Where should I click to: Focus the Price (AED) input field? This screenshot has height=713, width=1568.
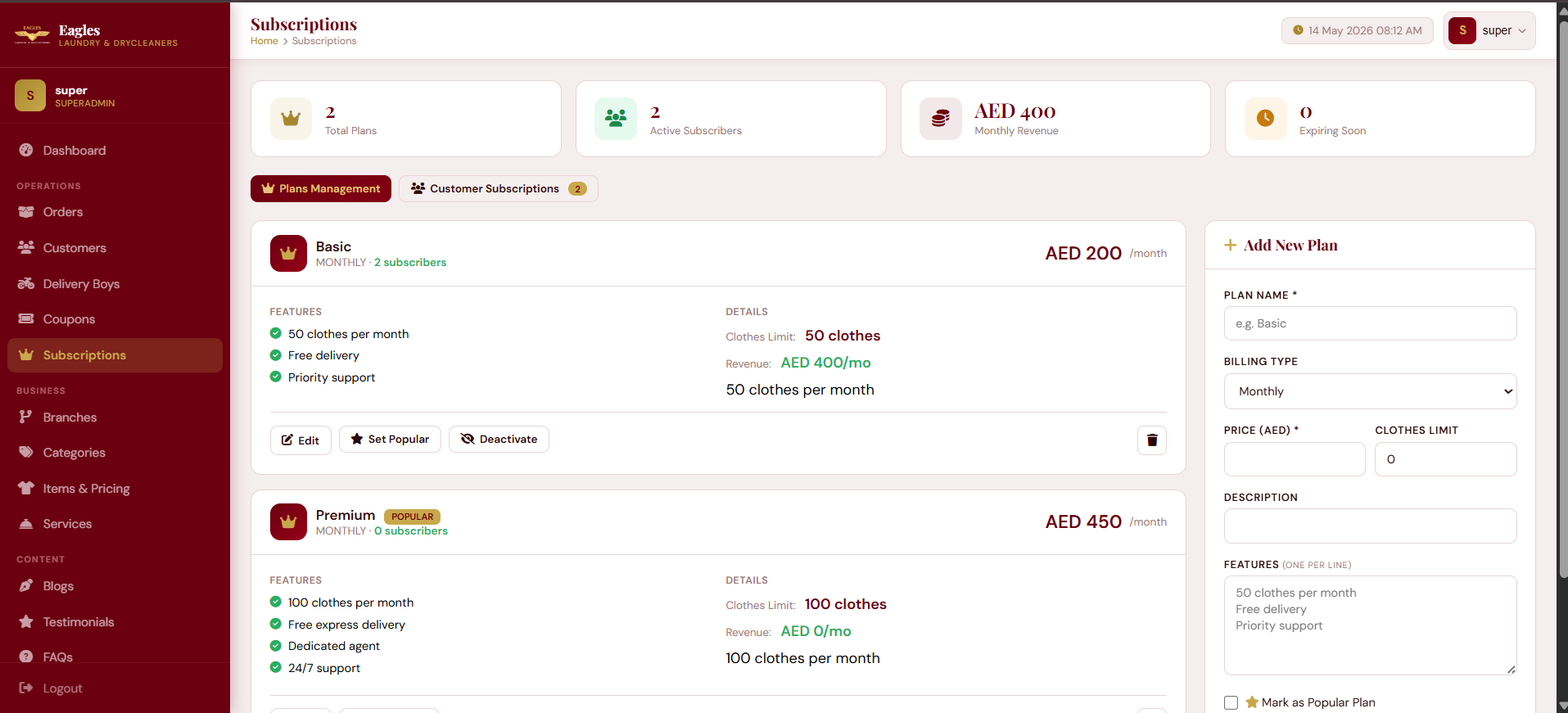tap(1295, 459)
